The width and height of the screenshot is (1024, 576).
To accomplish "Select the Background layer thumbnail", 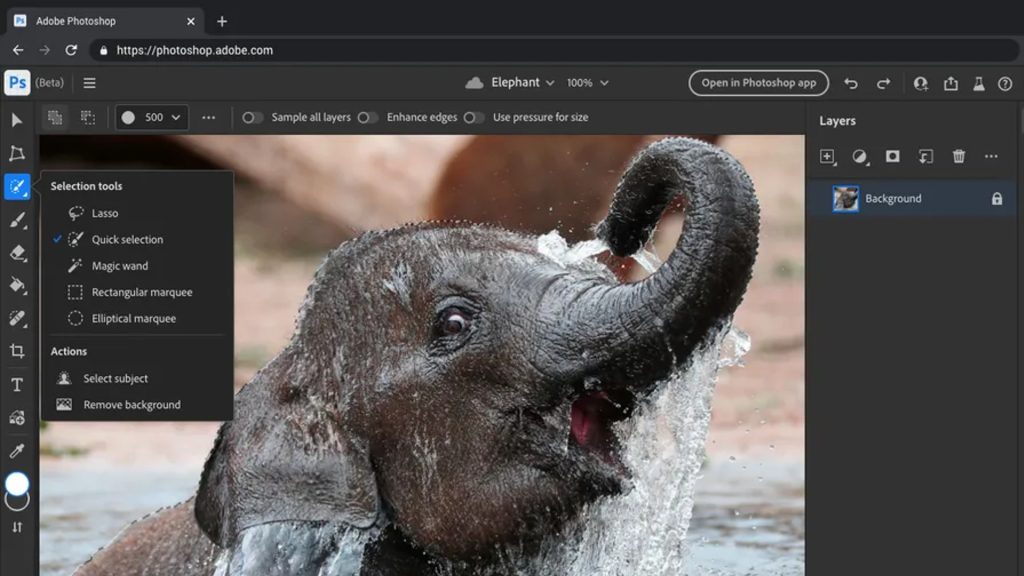I will pyautogui.click(x=846, y=199).
